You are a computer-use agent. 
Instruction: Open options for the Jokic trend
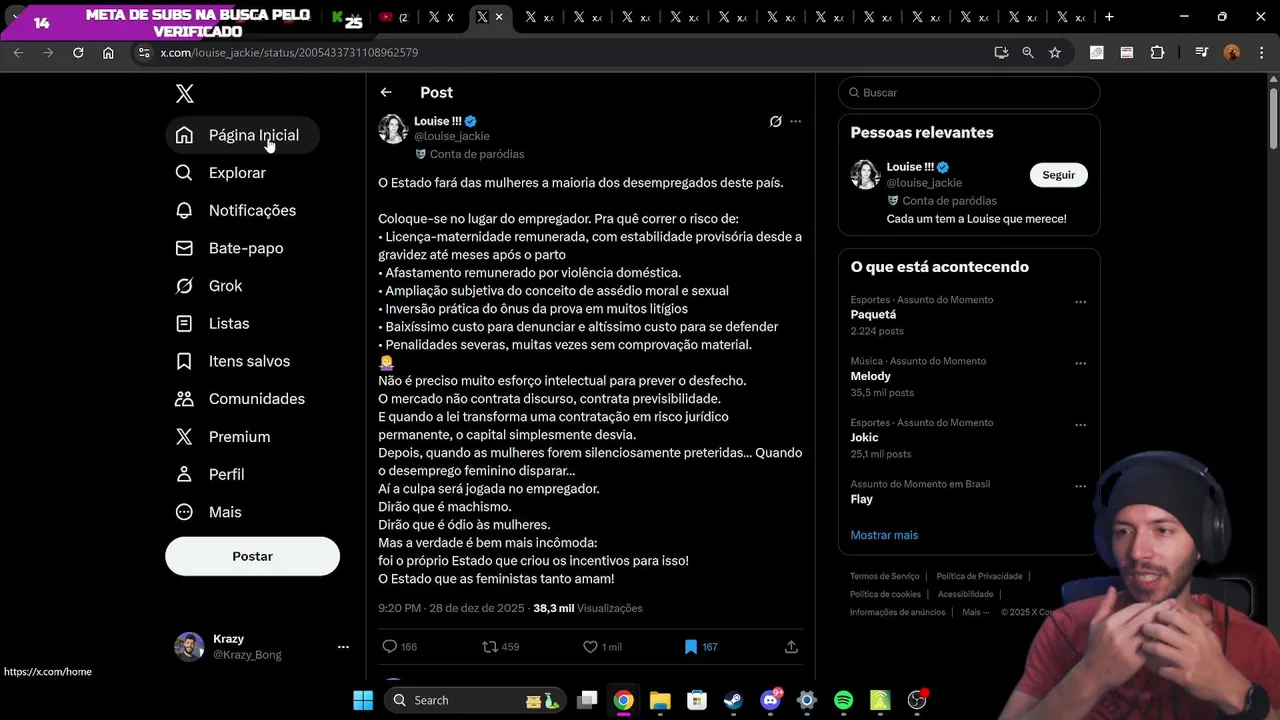pos(1080,425)
